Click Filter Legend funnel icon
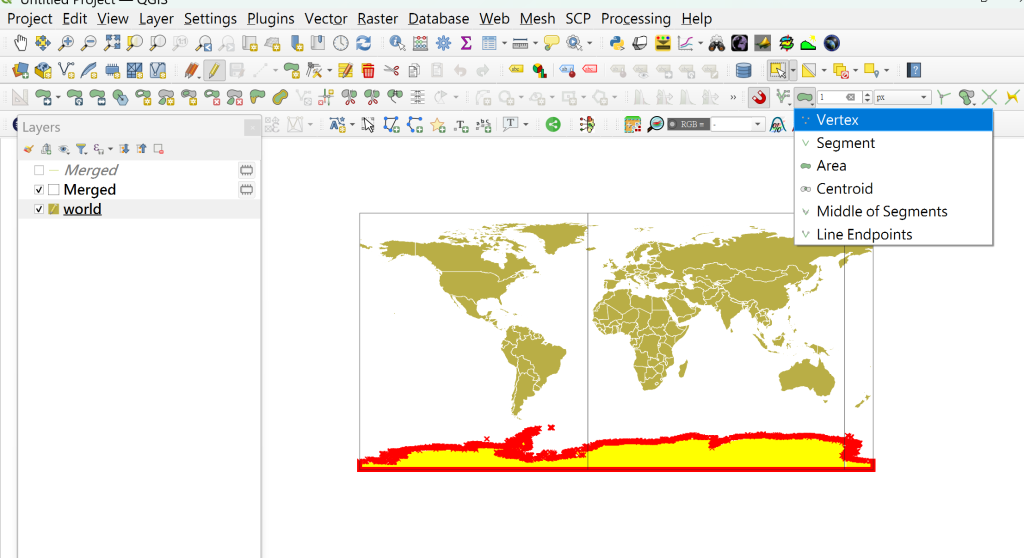Image resolution: width=1024 pixels, height=558 pixels. coord(81,149)
